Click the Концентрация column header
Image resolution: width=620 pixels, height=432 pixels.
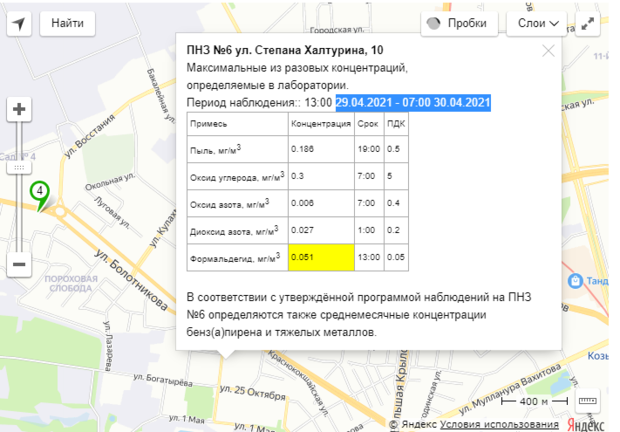(320, 124)
